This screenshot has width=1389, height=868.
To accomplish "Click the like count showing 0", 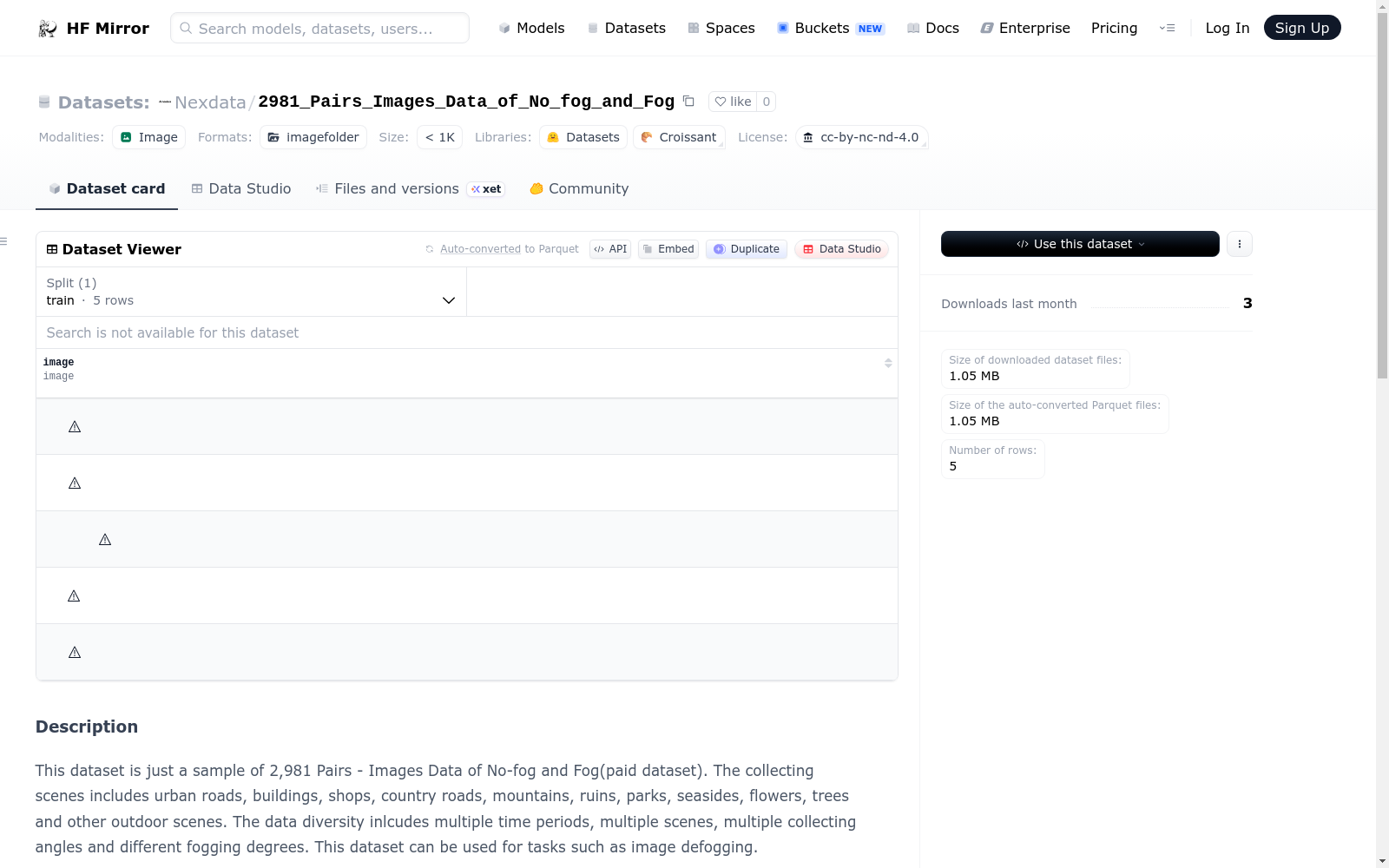I will click(x=766, y=102).
